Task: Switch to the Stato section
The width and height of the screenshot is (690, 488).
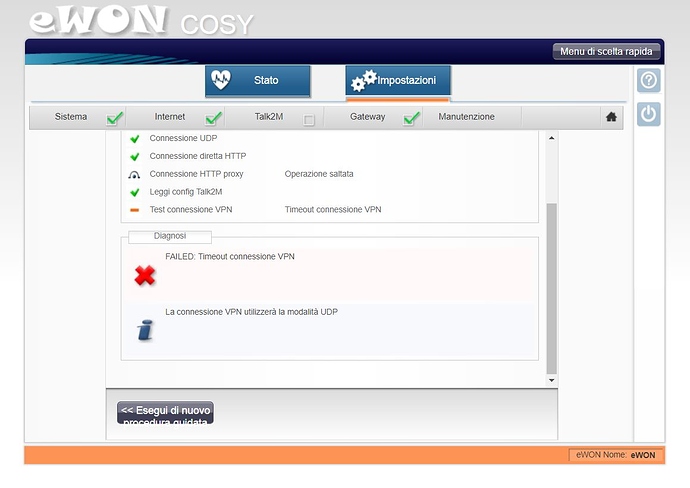Action: pos(258,81)
